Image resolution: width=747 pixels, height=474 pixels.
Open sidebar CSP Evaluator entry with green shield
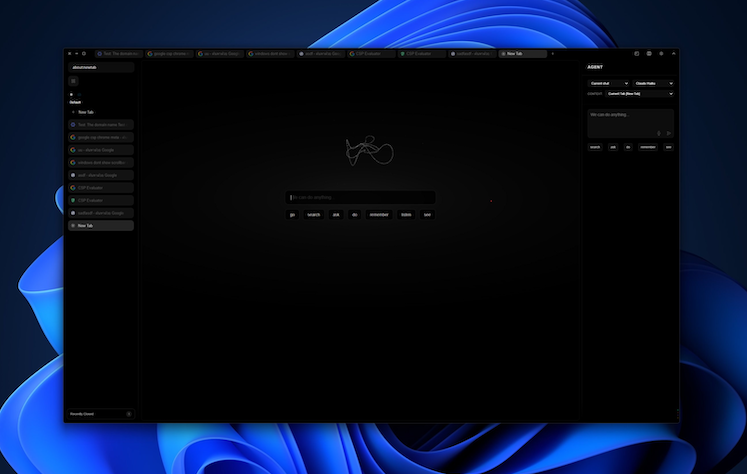coord(101,201)
